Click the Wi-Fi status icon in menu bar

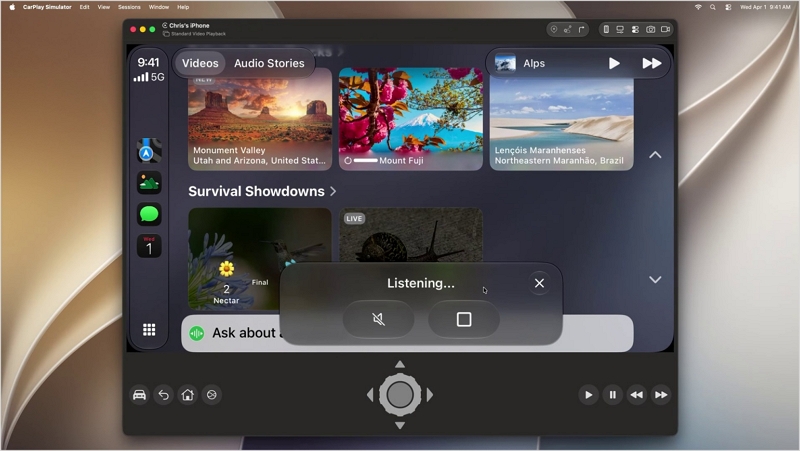tap(698, 7)
